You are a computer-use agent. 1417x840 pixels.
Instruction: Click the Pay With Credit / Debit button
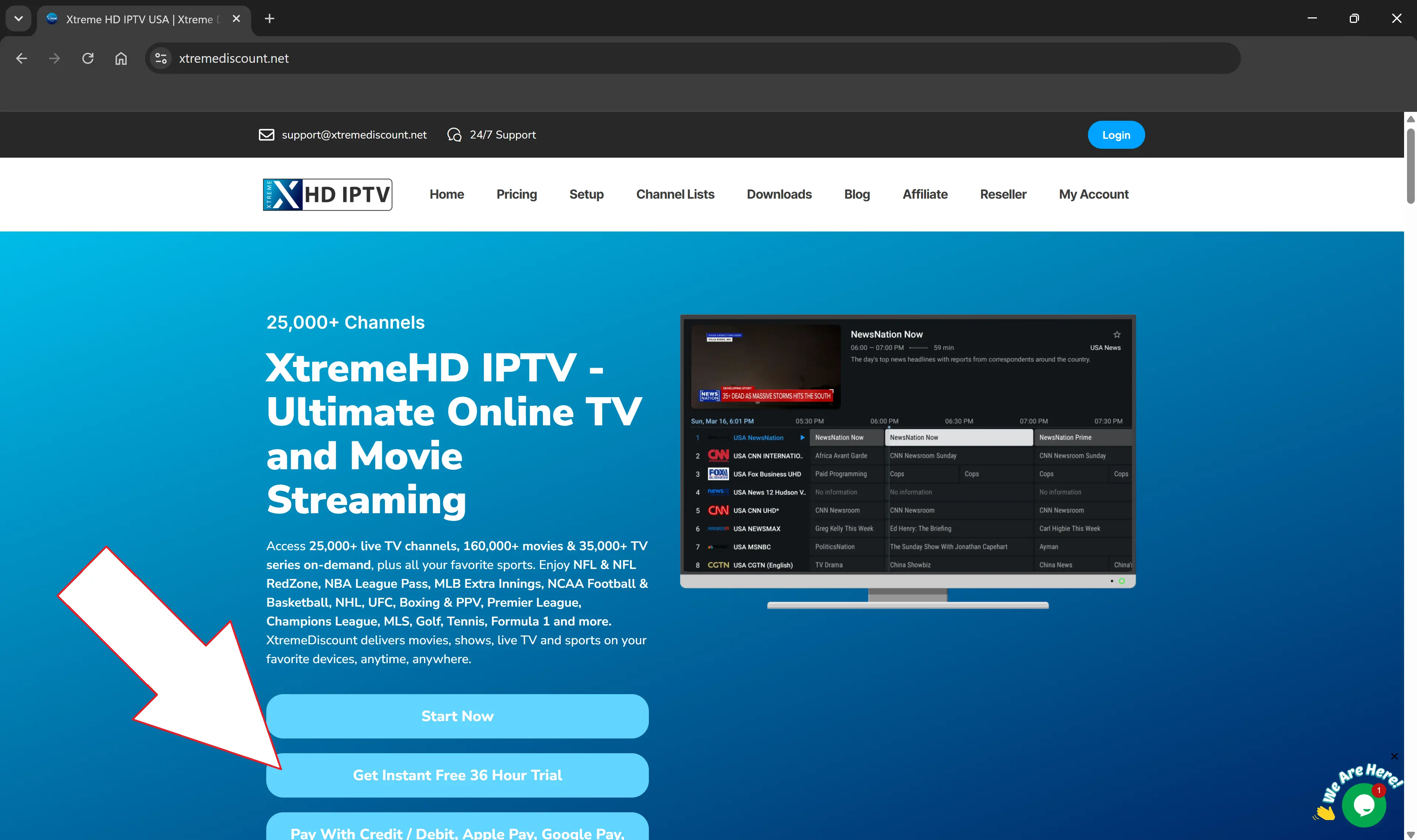click(x=457, y=827)
